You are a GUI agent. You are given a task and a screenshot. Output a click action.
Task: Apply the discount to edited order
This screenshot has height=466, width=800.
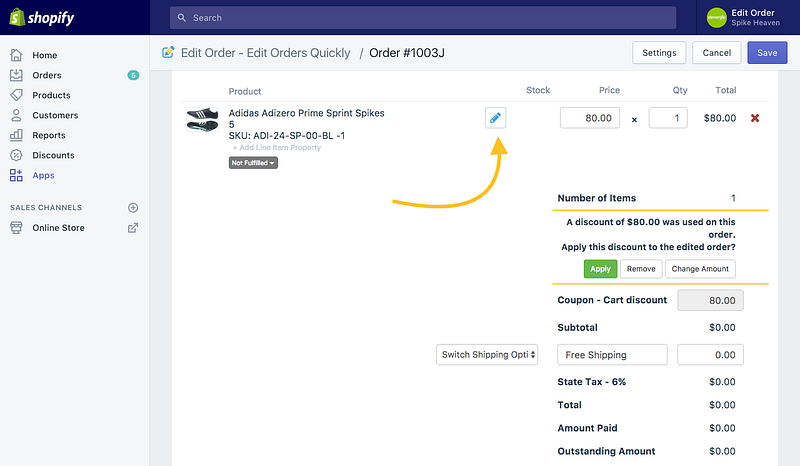click(x=600, y=269)
